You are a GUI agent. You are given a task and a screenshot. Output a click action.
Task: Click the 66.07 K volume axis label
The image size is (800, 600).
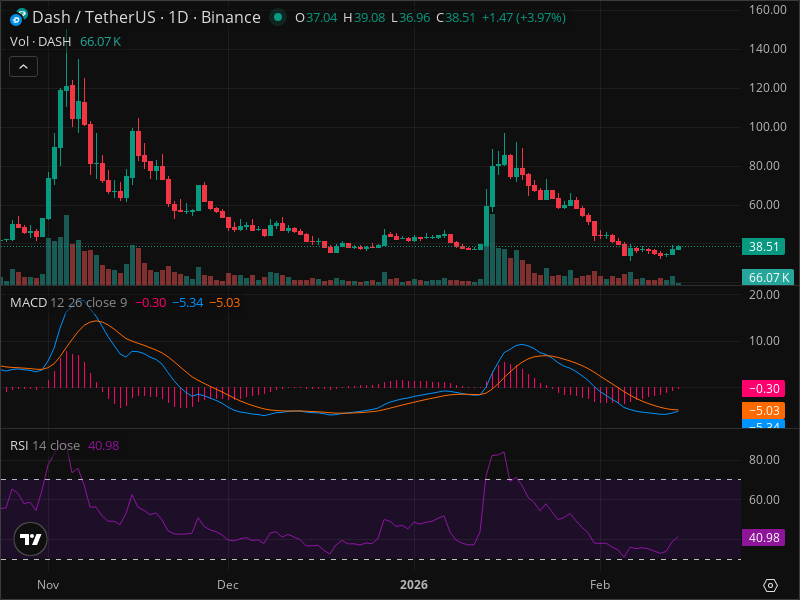(x=767, y=278)
